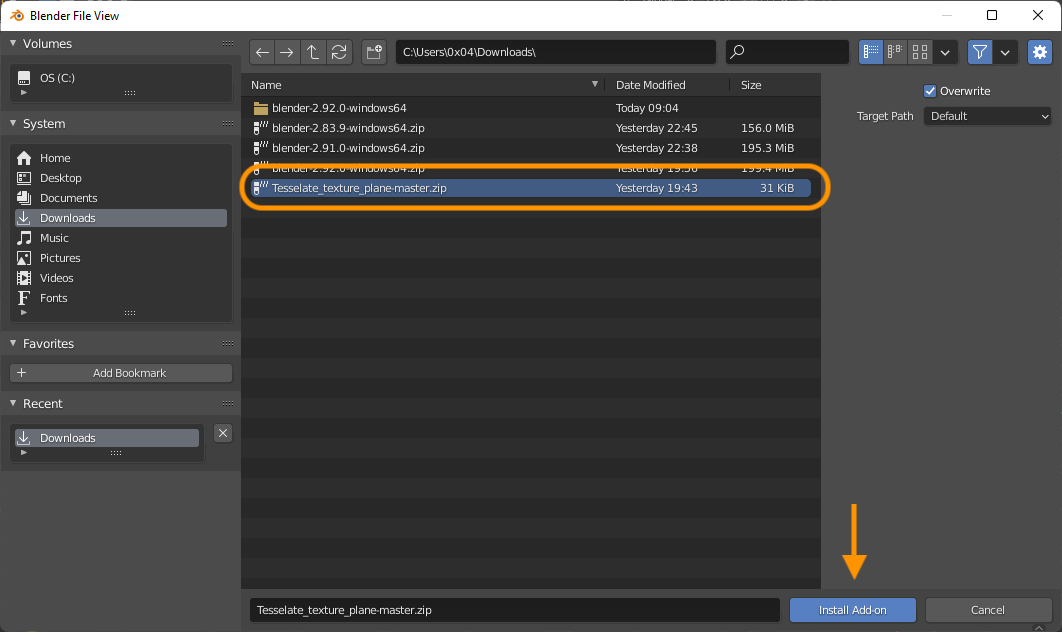The image size is (1062, 632).
Task: Toggle the file filter funnel button
Action: pyautogui.click(x=980, y=52)
